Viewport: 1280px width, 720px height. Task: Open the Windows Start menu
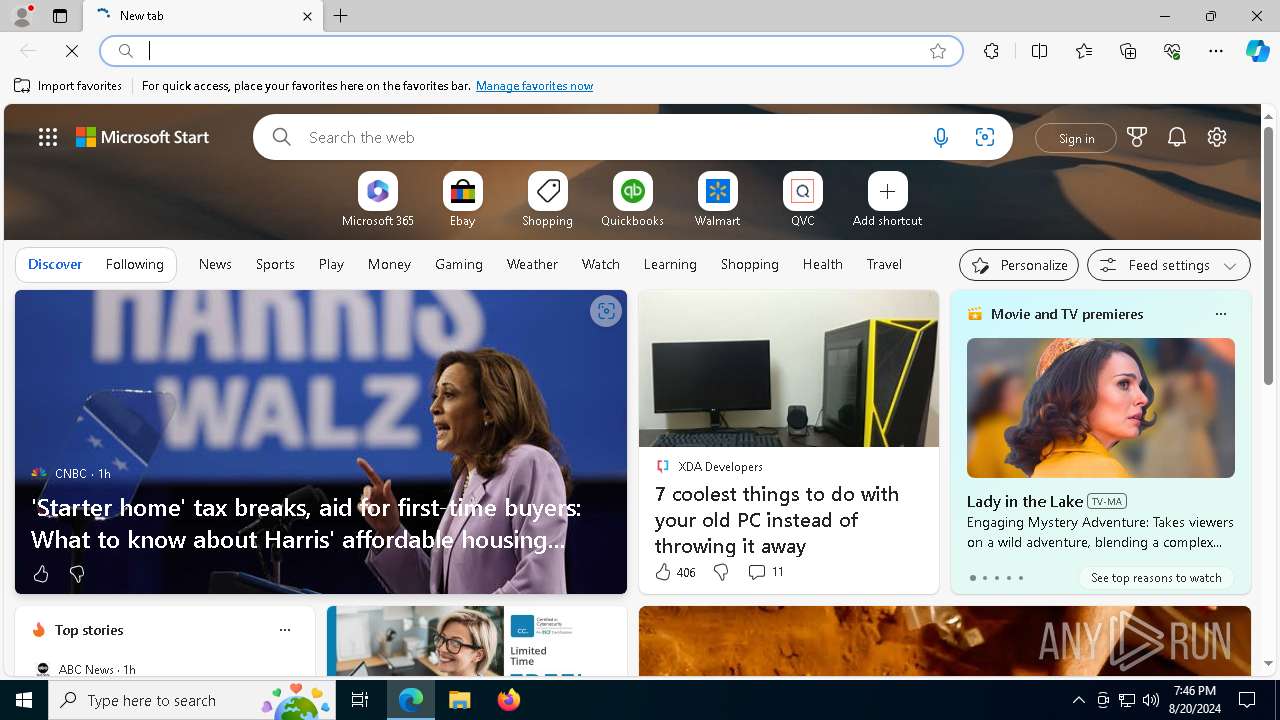(x=24, y=700)
